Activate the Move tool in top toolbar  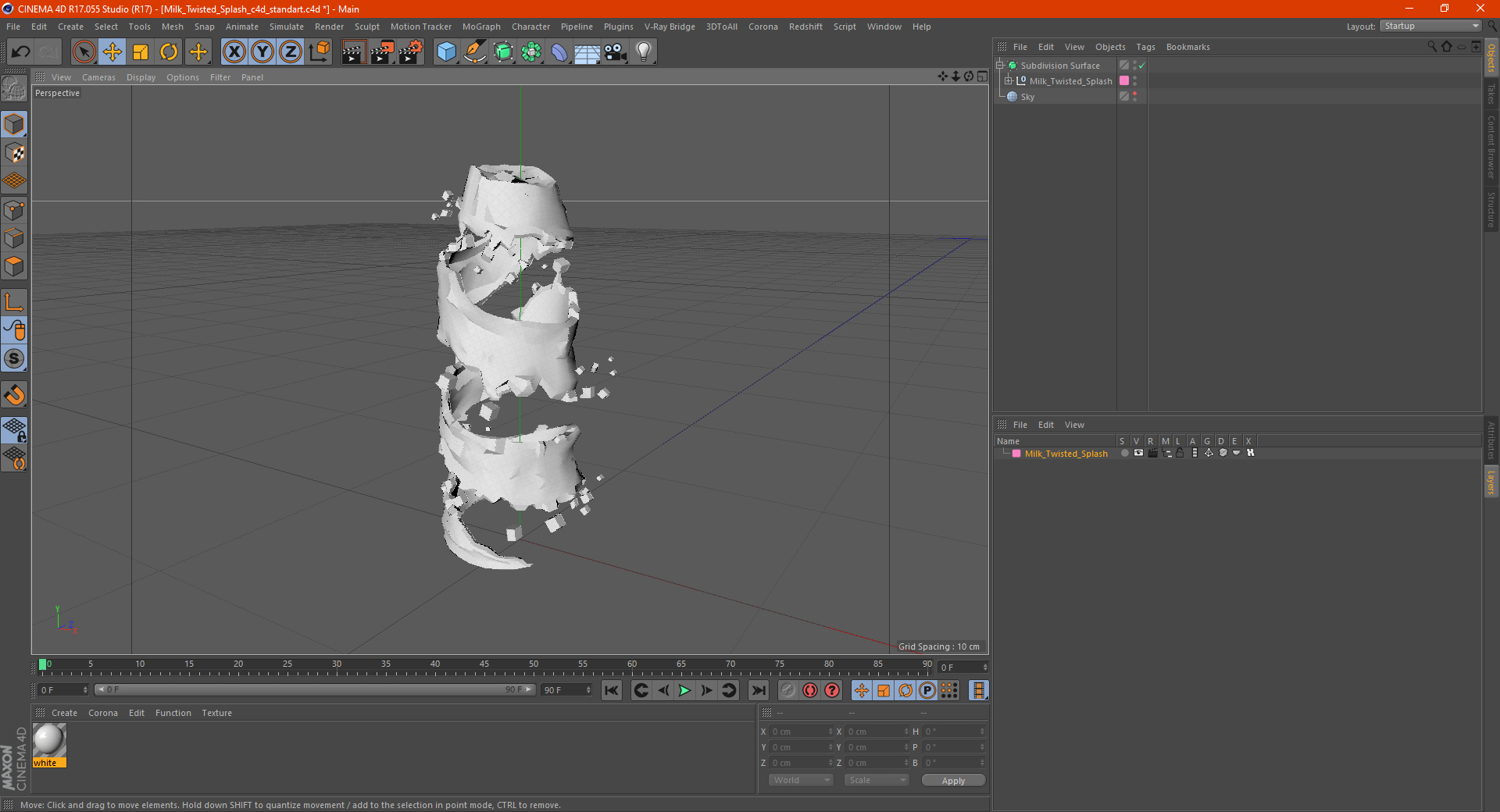112,52
